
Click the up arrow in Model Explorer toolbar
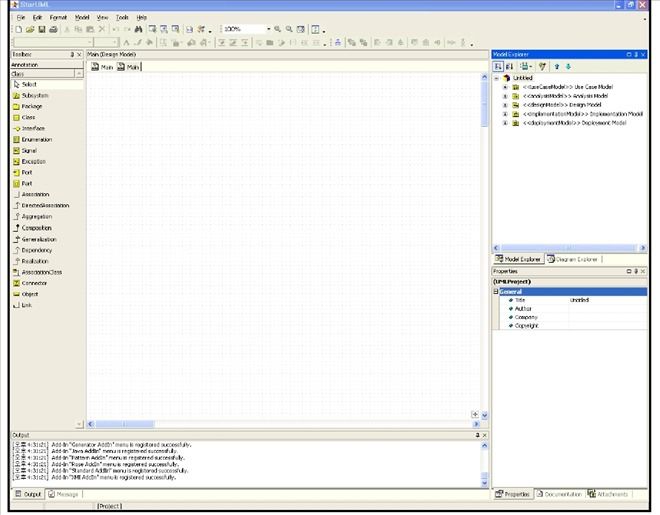557,66
